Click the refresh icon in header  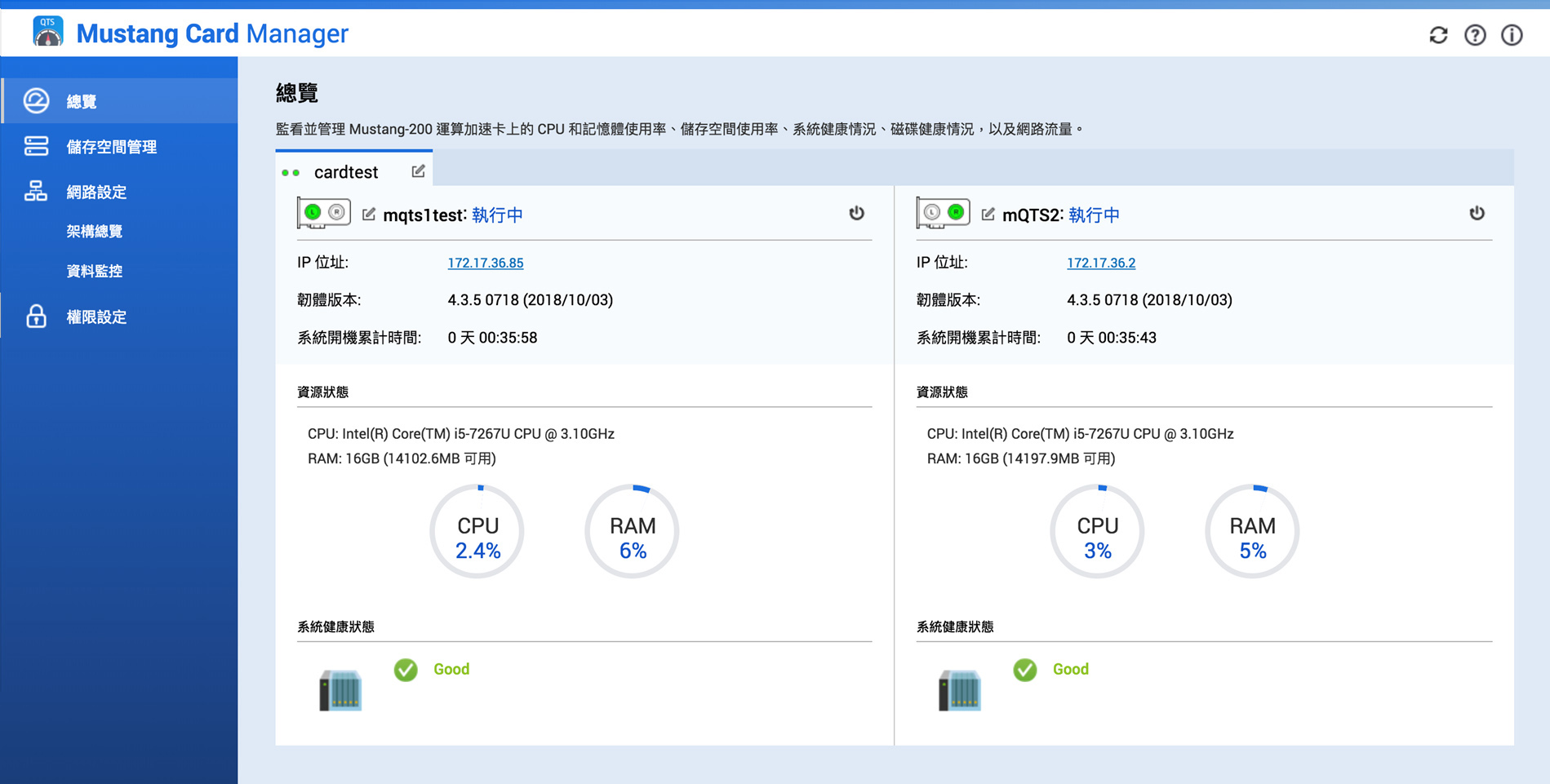point(1438,35)
